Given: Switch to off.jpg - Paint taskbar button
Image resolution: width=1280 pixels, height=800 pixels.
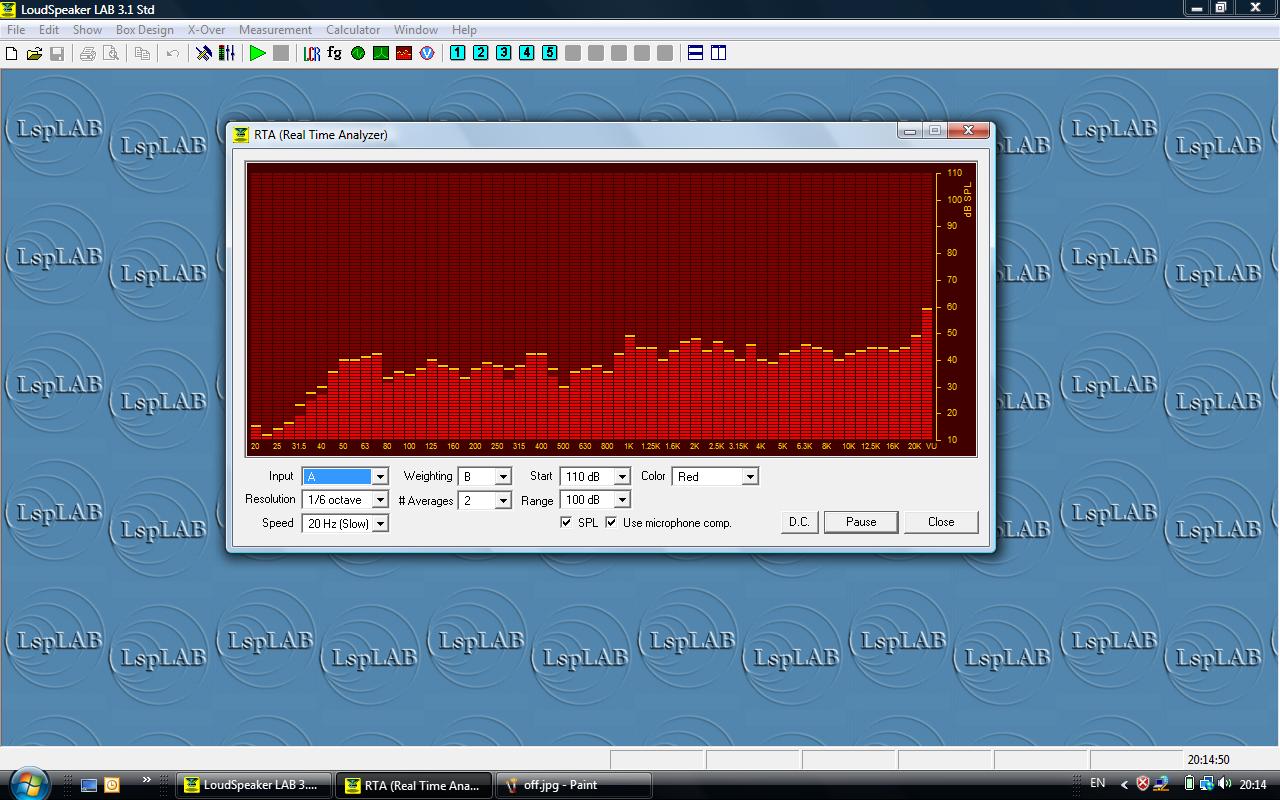Looking at the screenshot, I should (573, 785).
